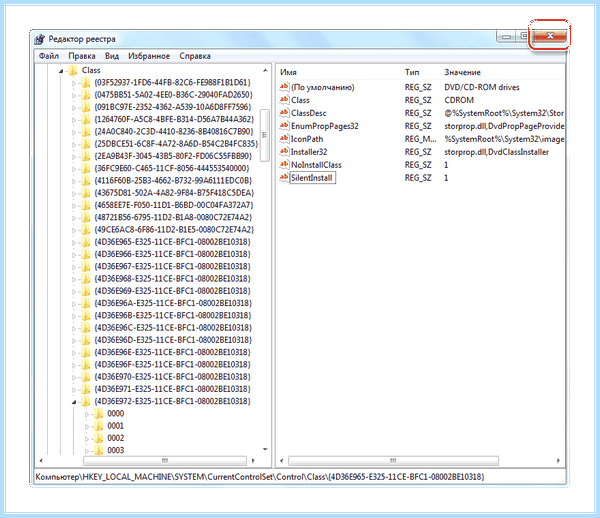
Task: Click folder icon of {36FC9E60-C465-11CF-8056-444553540000}
Action: [x=86, y=168]
